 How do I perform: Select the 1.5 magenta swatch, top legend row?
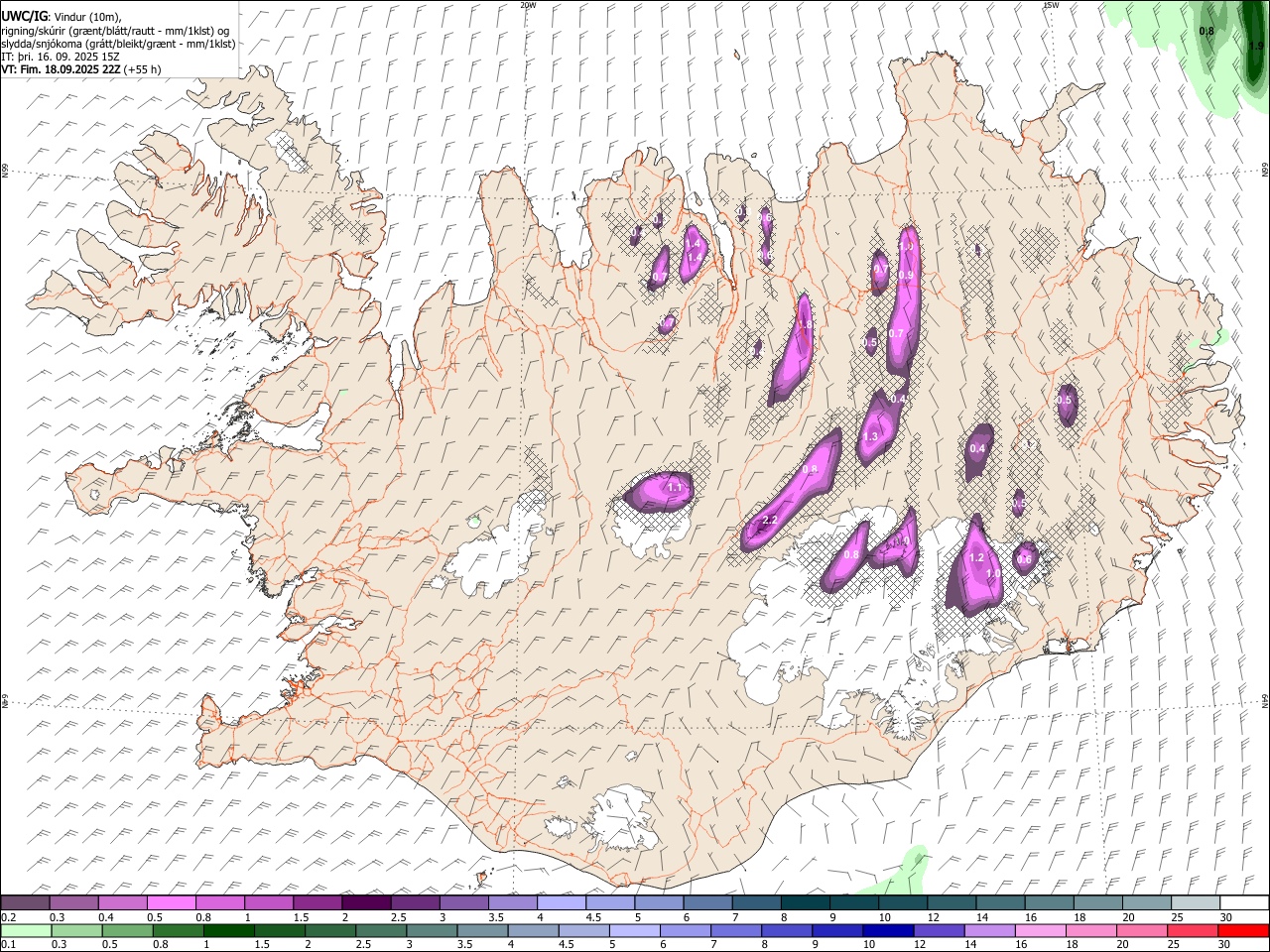[x=317, y=903]
